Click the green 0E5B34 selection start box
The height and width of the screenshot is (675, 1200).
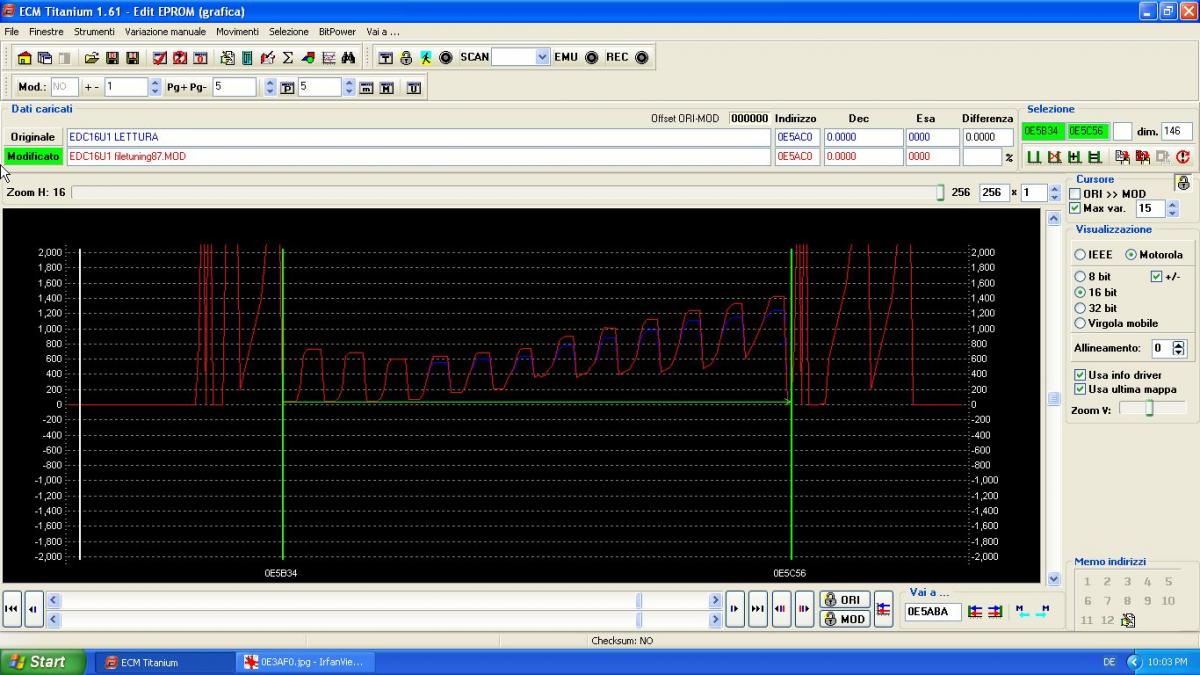pyautogui.click(x=1043, y=131)
